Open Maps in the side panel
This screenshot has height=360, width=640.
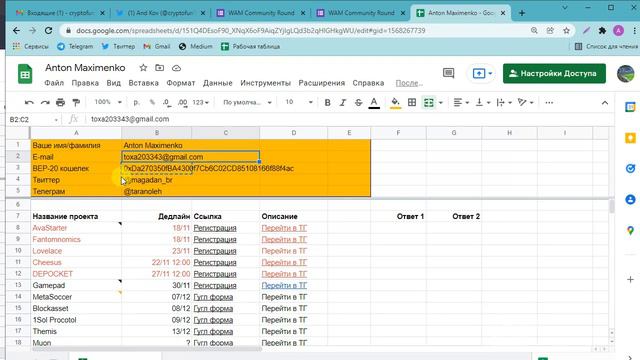click(630, 231)
